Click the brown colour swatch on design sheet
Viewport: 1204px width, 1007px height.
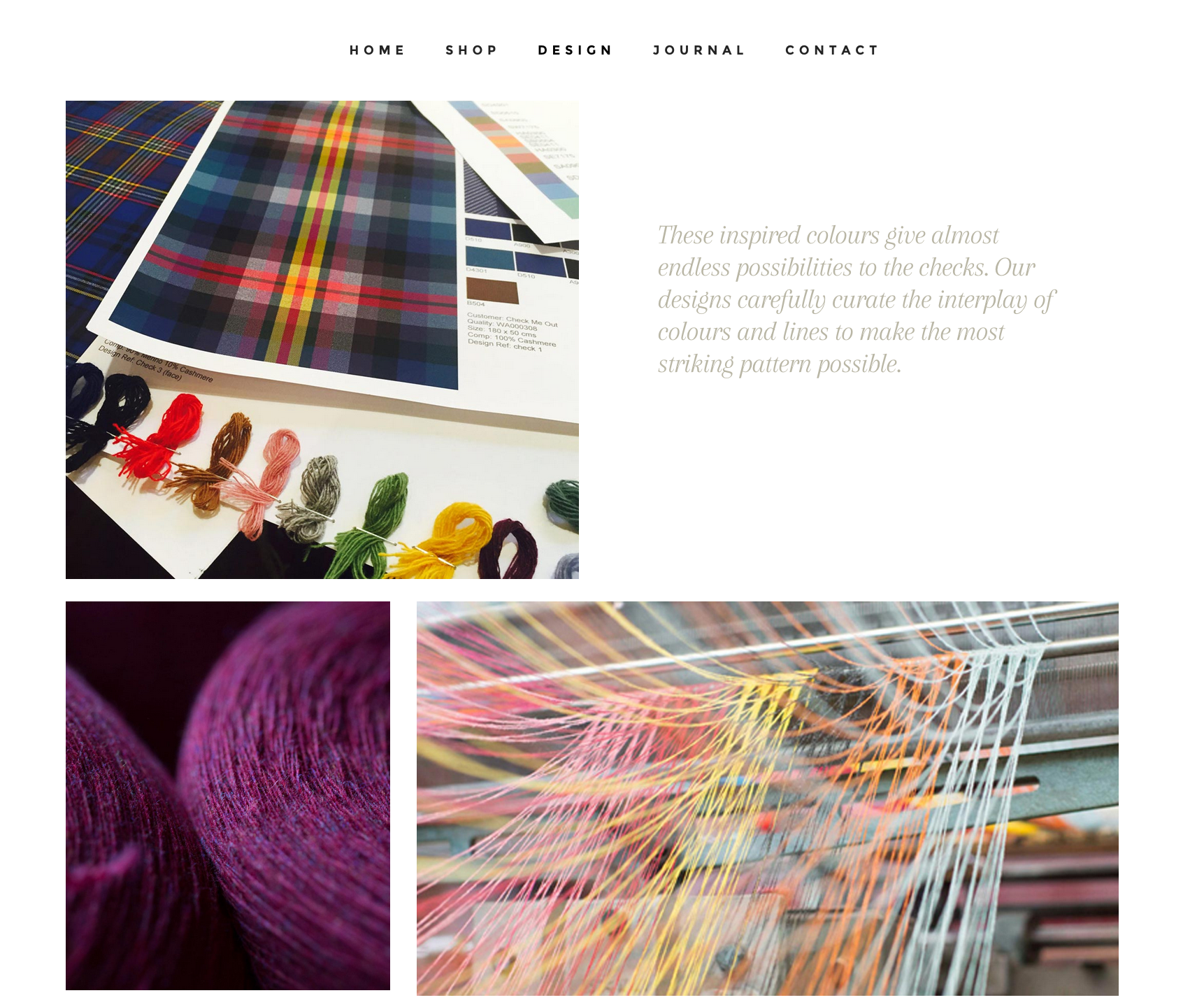point(492,290)
